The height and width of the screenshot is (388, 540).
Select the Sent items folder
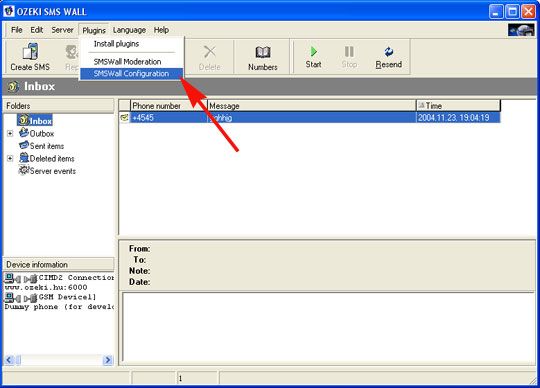click(x=41, y=146)
